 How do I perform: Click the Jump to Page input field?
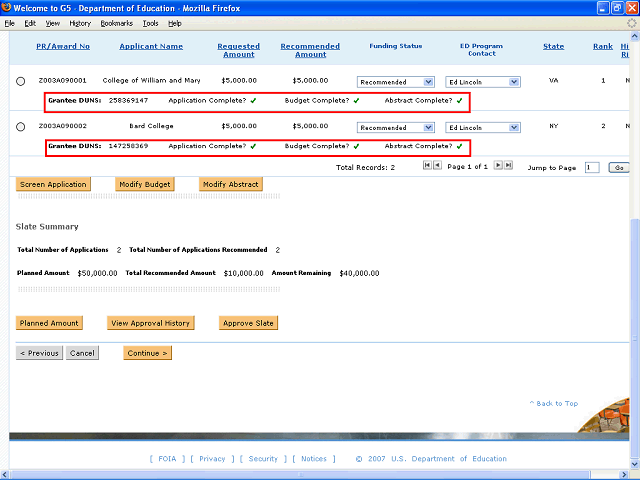click(x=592, y=168)
